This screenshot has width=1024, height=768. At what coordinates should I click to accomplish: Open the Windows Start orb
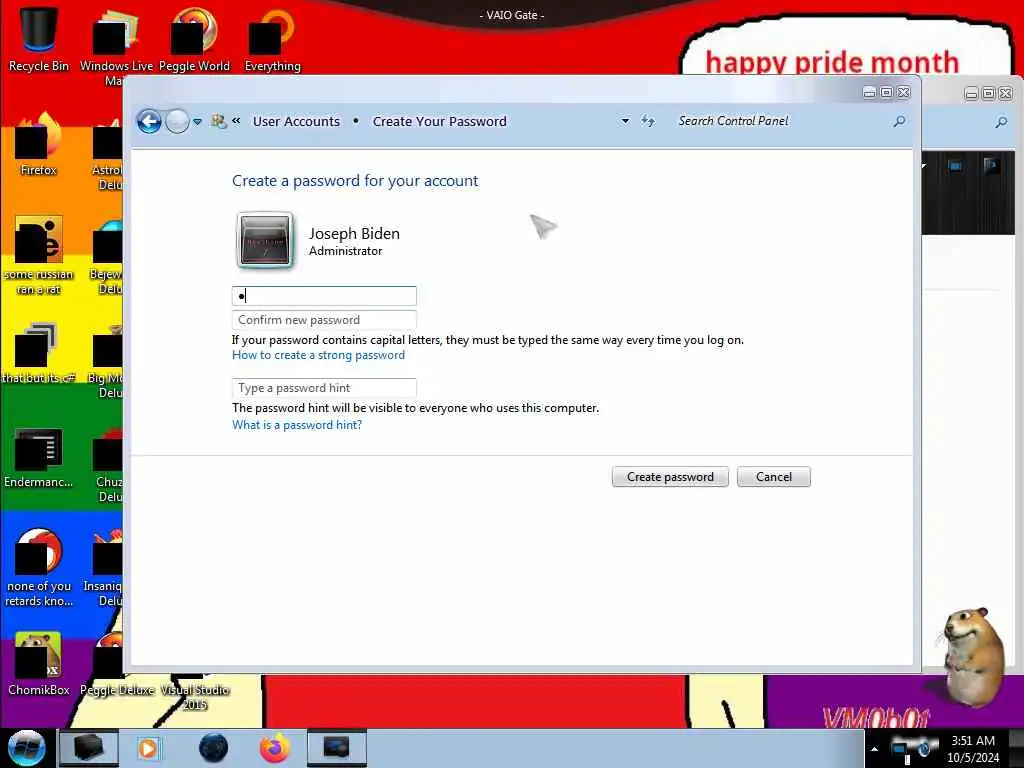pyautogui.click(x=27, y=748)
